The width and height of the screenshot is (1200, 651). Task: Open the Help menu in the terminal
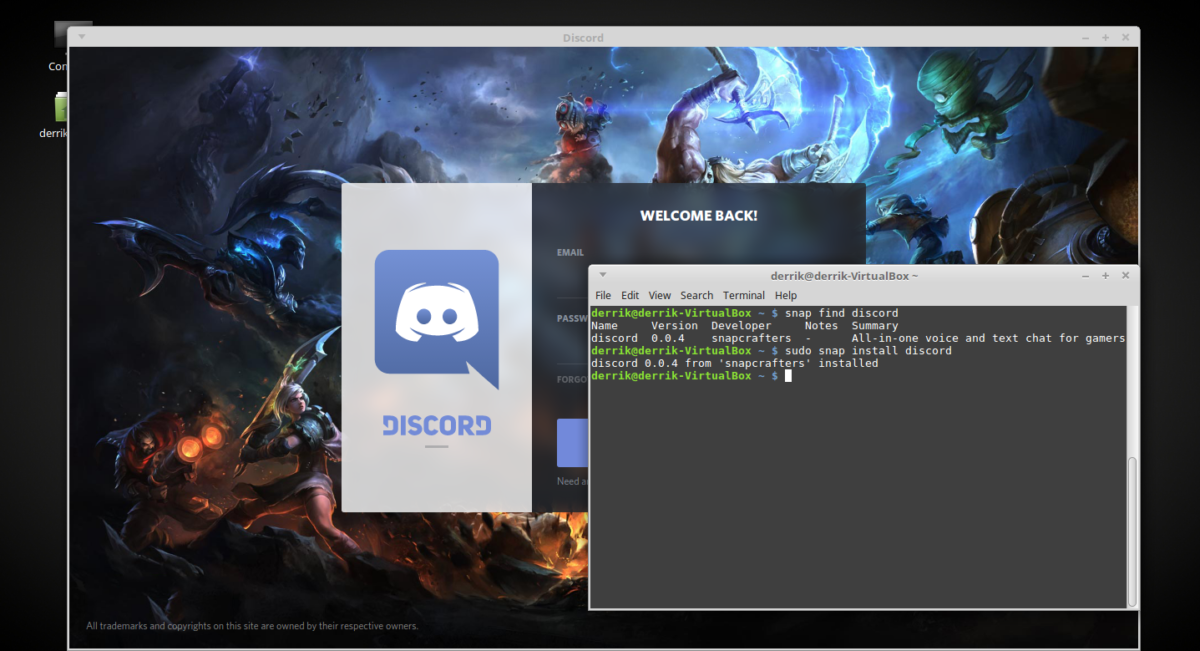pyautogui.click(x=785, y=295)
